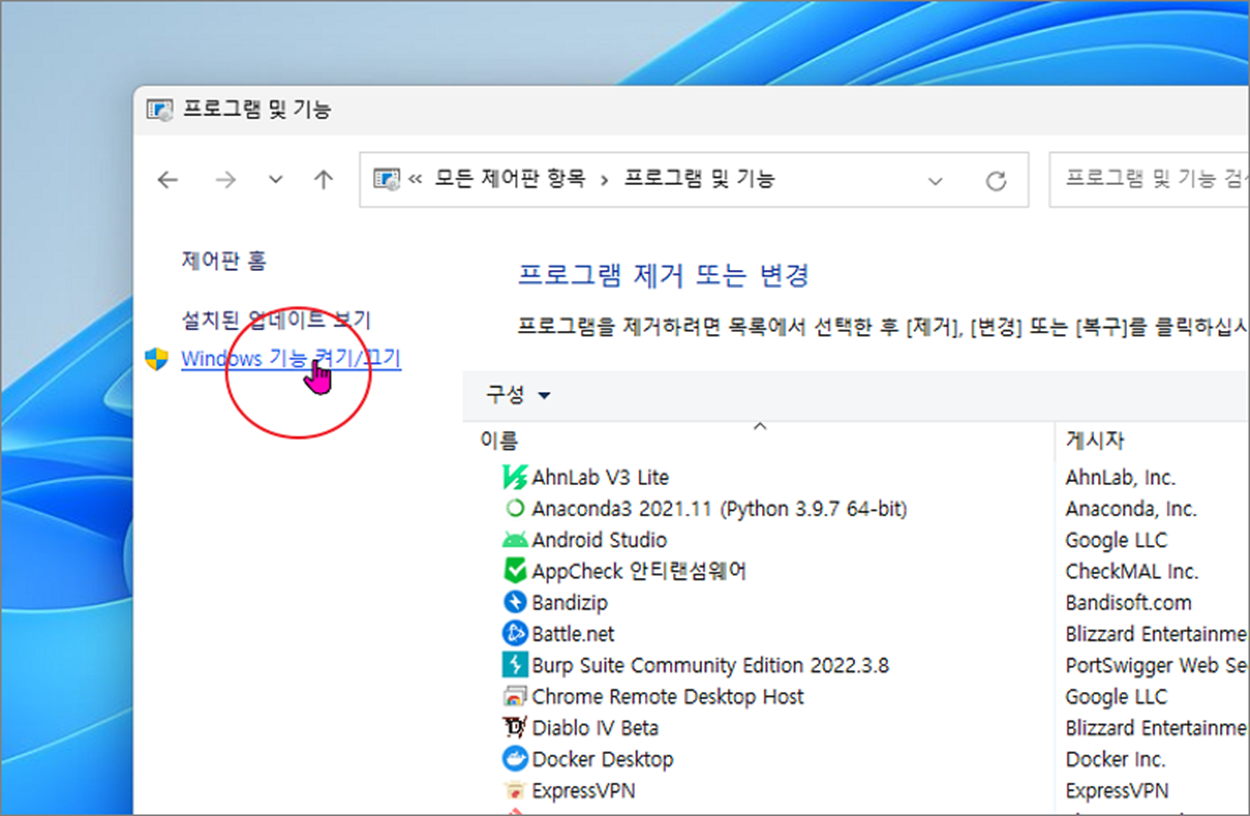Screen dimensions: 1250x816
Task: Open the '구성' dropdown menu
Action: (x=518, y=395)
